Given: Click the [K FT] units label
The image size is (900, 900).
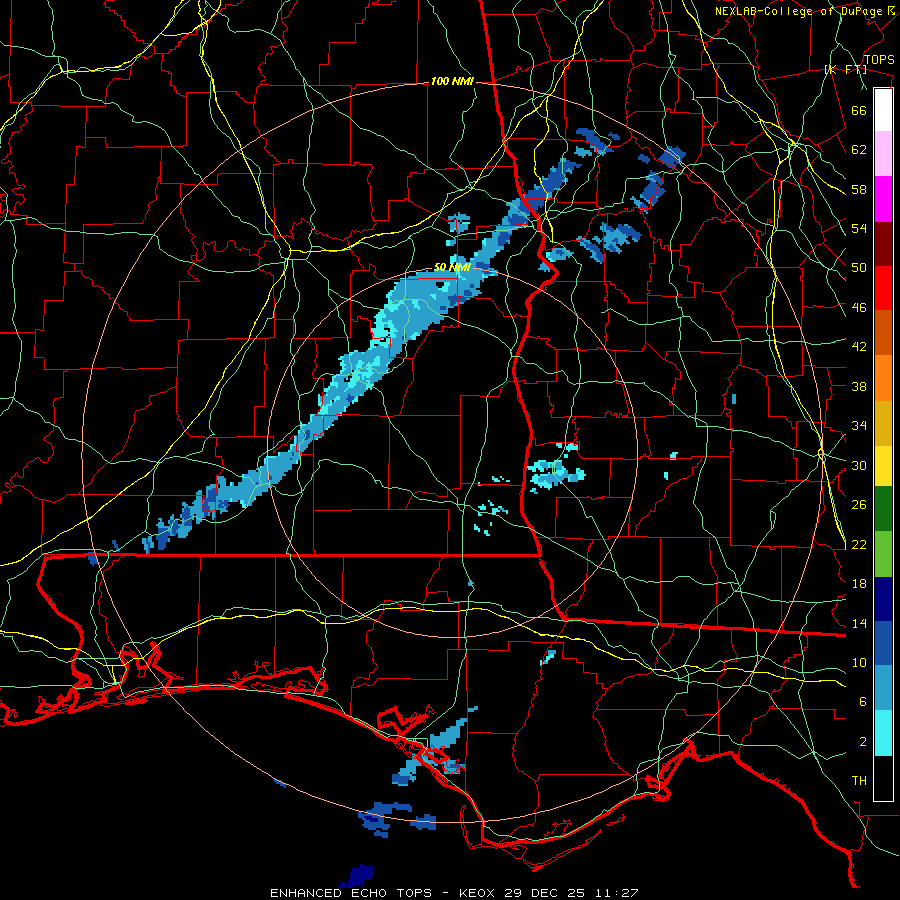Looking at the screenshot, I should pos(845,69).
